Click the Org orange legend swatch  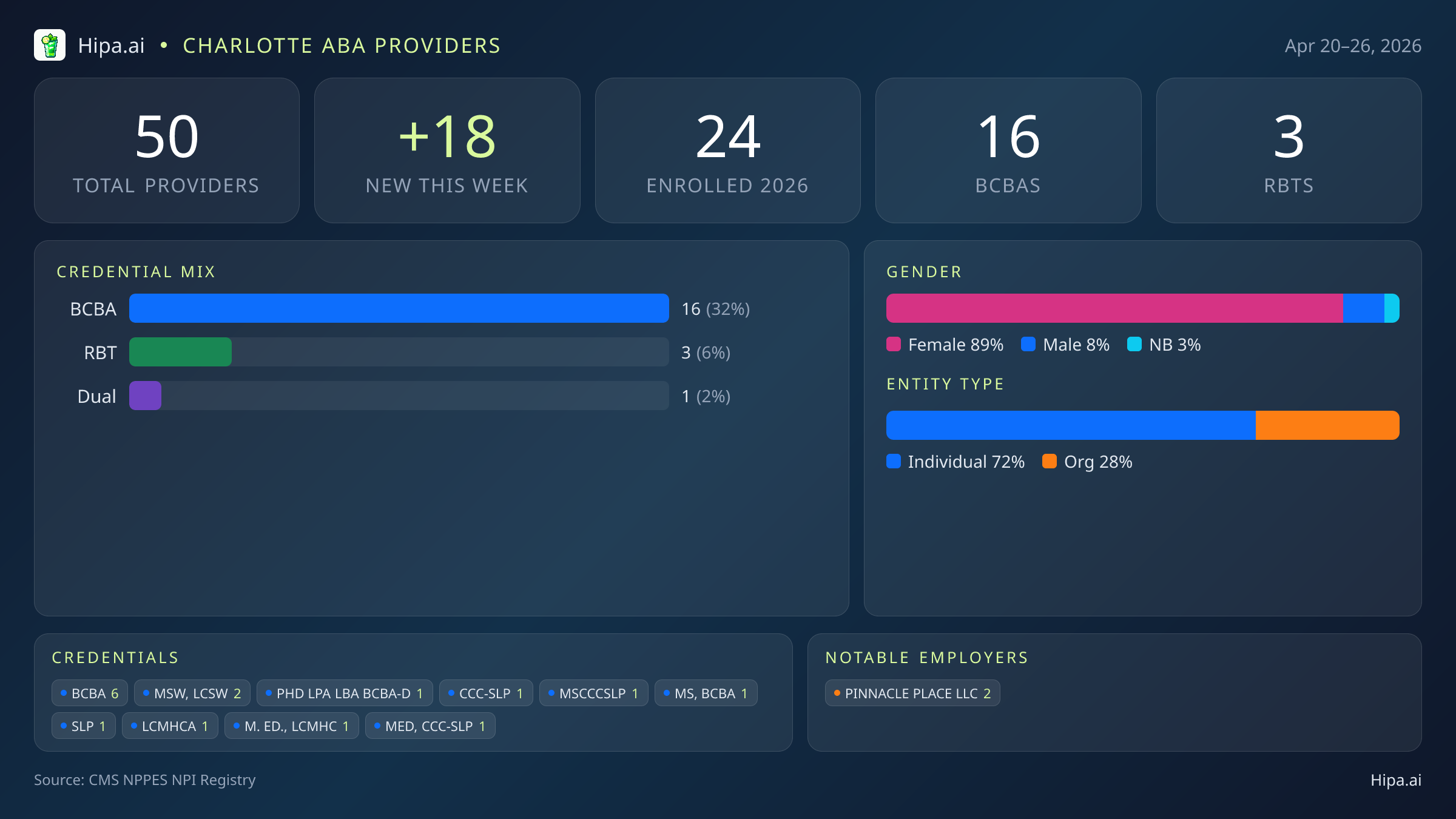(1050, 462)
